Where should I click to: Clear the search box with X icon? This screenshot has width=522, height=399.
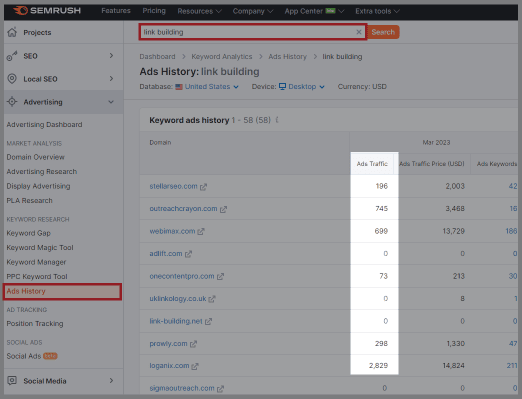[359, 32]
